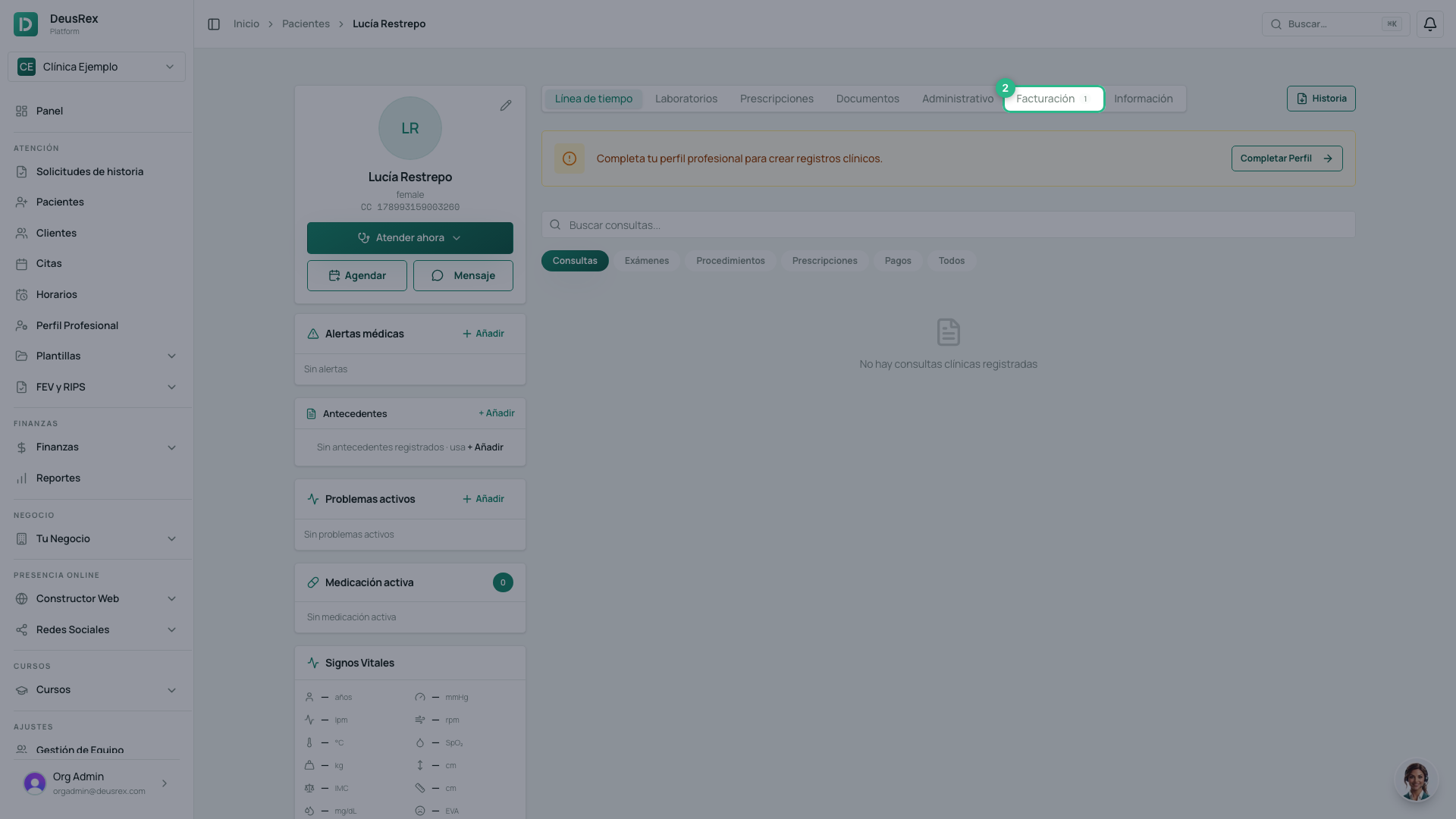The width and height of the screenshot is (1456, 819).
Task: Click Completar Perfil button
Action: tap(1287, 158)
